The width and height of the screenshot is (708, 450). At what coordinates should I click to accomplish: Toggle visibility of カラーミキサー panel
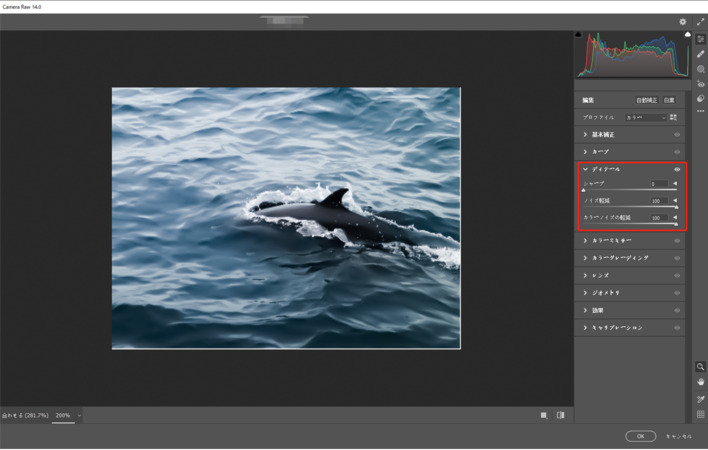(x=677, y=241)
